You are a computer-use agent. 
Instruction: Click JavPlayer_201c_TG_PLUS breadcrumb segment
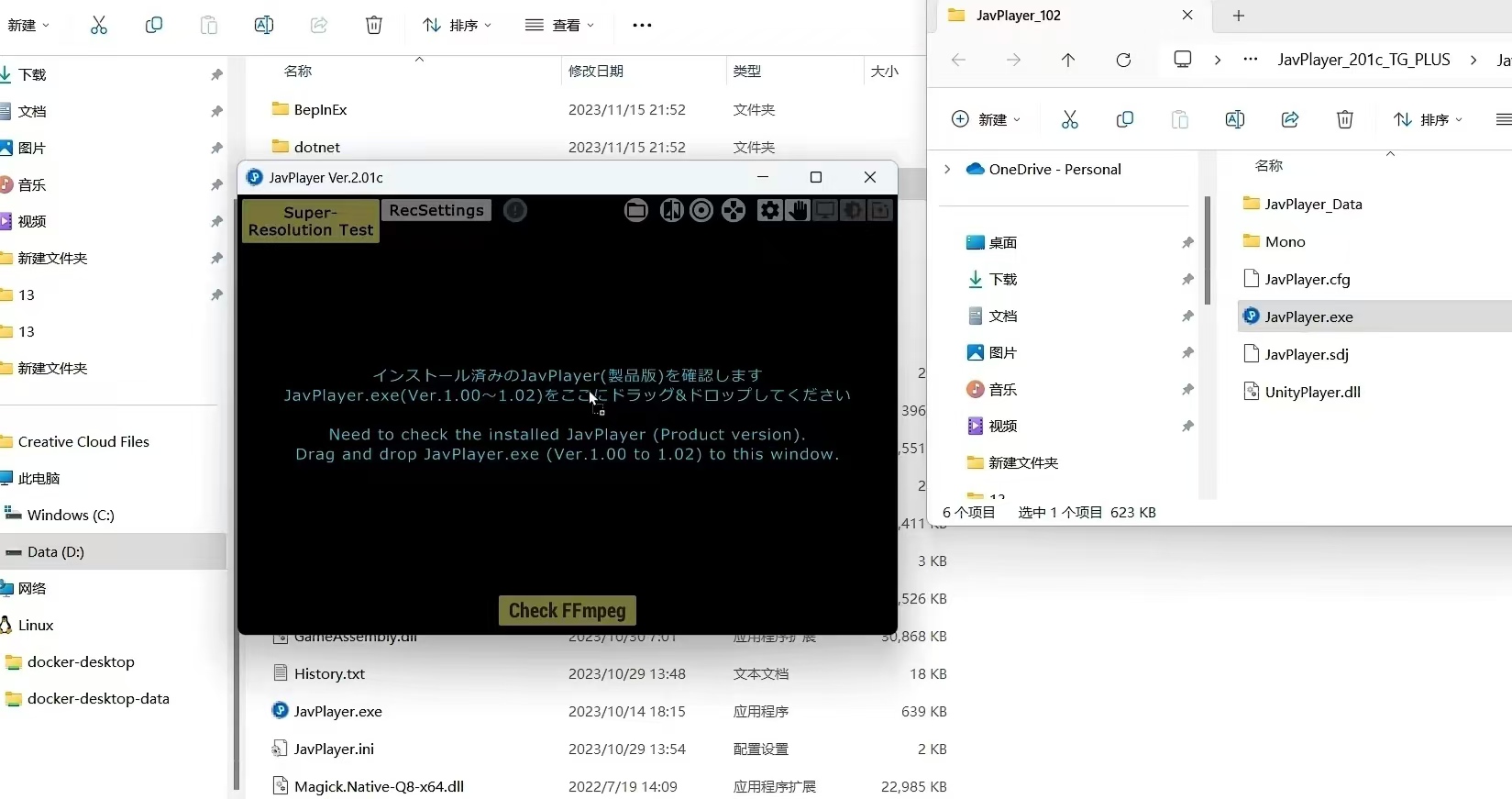(1363, 60)
